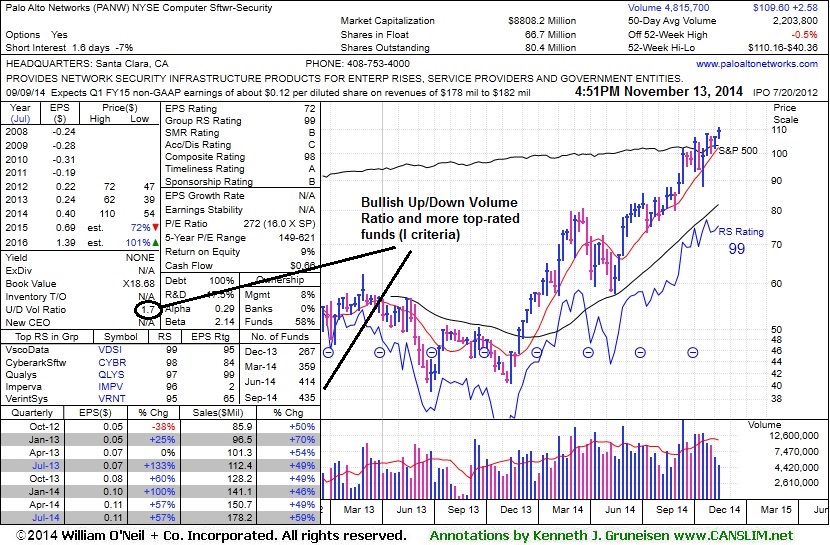Click the Return on Equity row
Viewport: 830px width, 545px height.
pos(240,252)
